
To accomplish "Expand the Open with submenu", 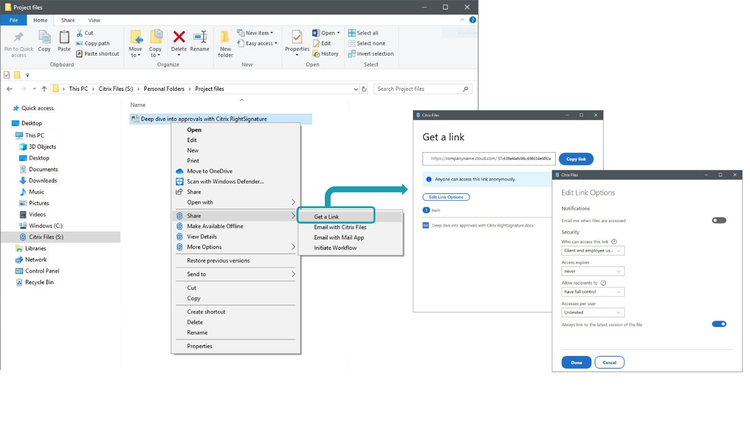I will click(236, 202).
